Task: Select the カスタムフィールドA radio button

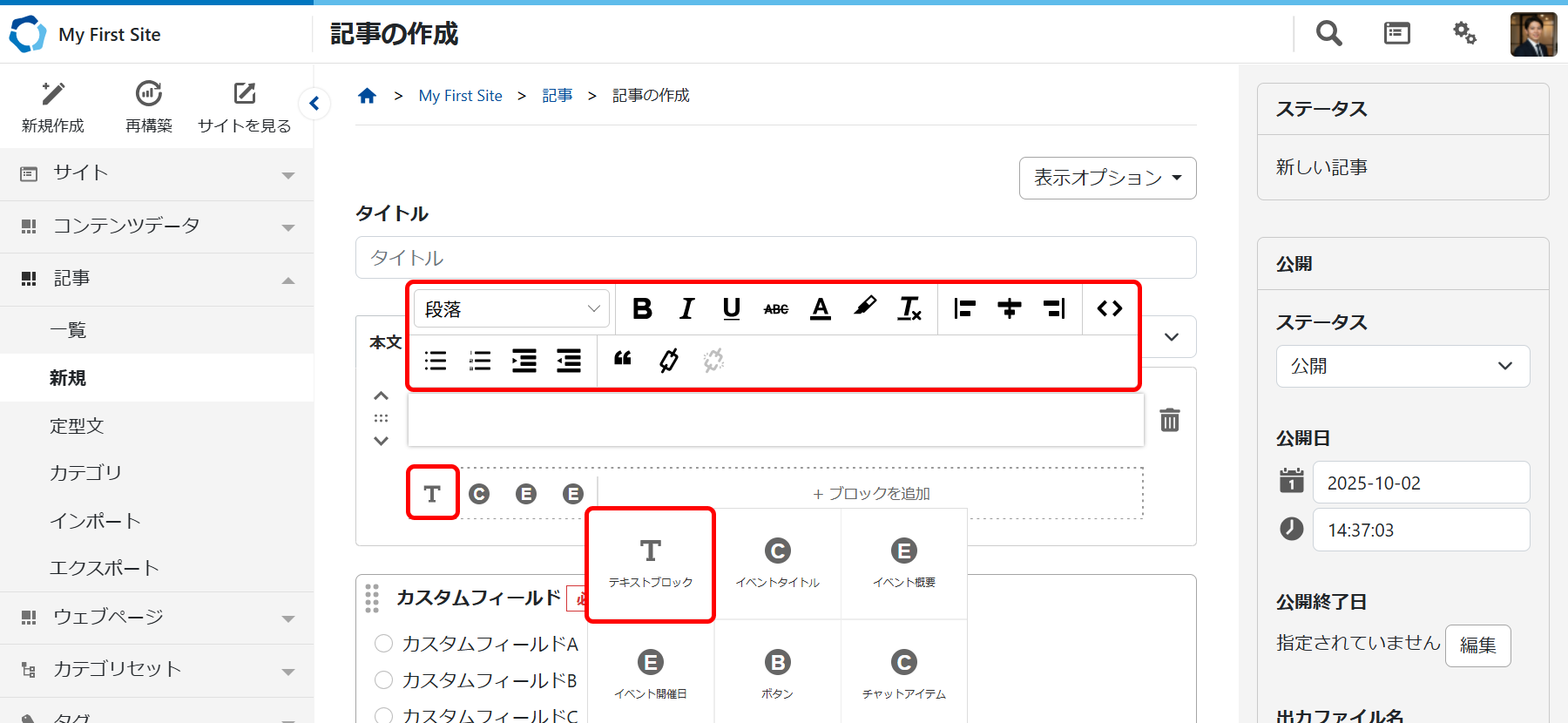Action: point(383,644)
